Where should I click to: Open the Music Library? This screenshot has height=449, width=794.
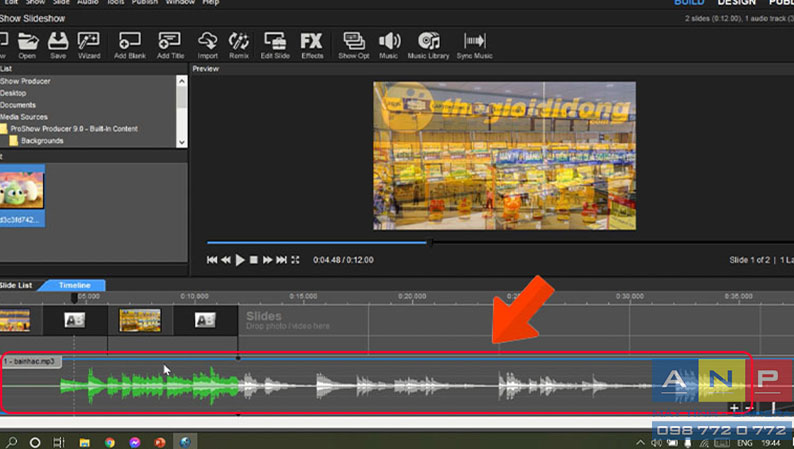pos(428,45)
